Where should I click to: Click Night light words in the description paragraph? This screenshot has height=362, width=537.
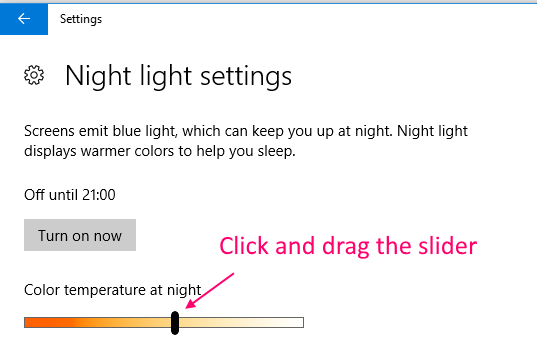[x=432, y=131]
